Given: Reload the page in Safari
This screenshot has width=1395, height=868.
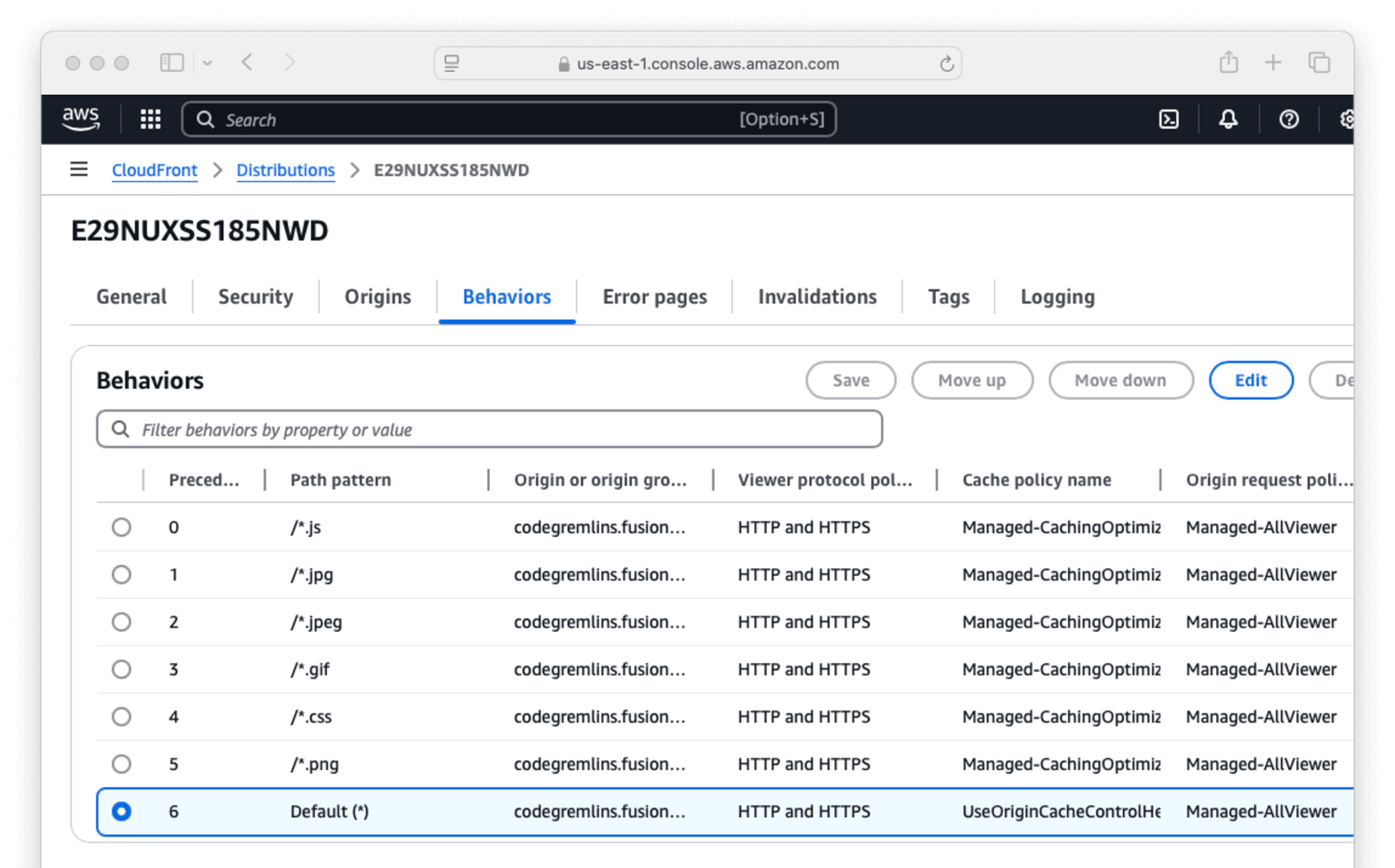Looking at the screenshot, I should tap(947, 63).
